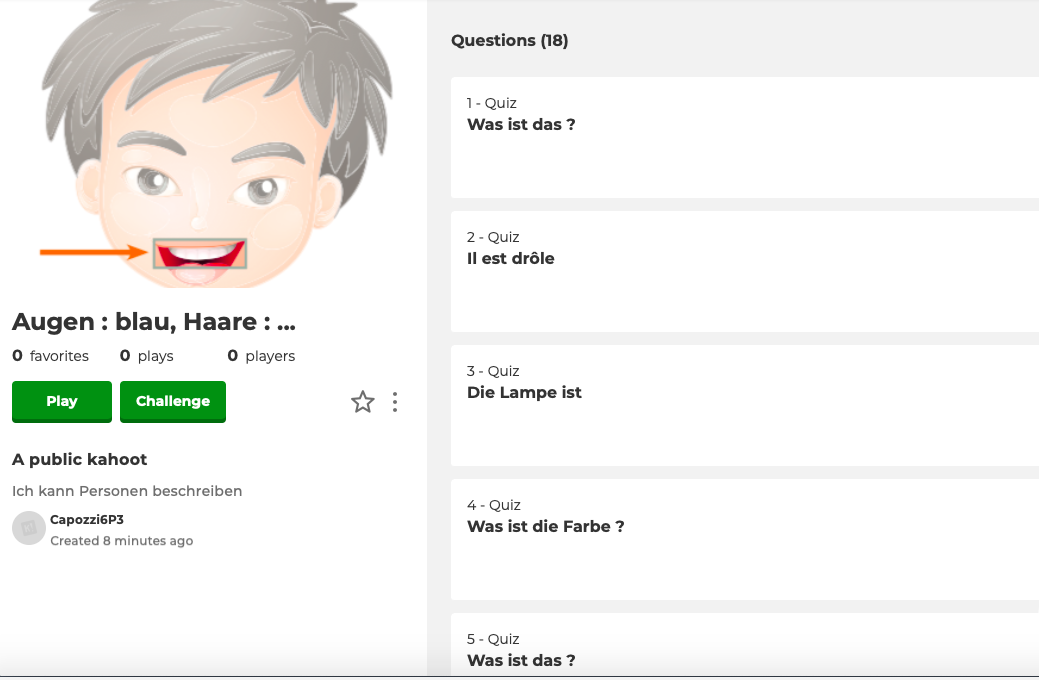Click the 'Created 8 minutes ago' timestamp

(x=121, y=541)
